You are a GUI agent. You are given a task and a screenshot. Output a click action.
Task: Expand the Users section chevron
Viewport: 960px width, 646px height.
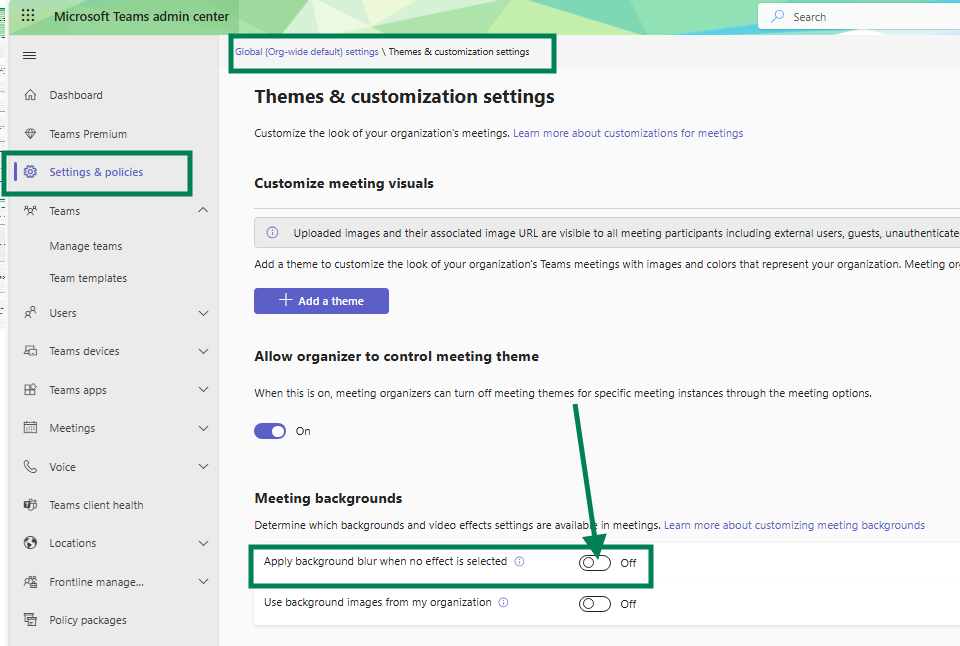coord(203,313)
